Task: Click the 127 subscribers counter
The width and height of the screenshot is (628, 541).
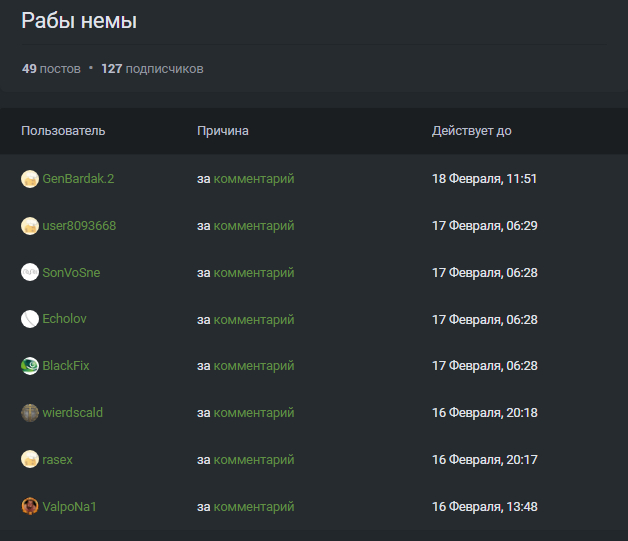Action: point(152,69)
